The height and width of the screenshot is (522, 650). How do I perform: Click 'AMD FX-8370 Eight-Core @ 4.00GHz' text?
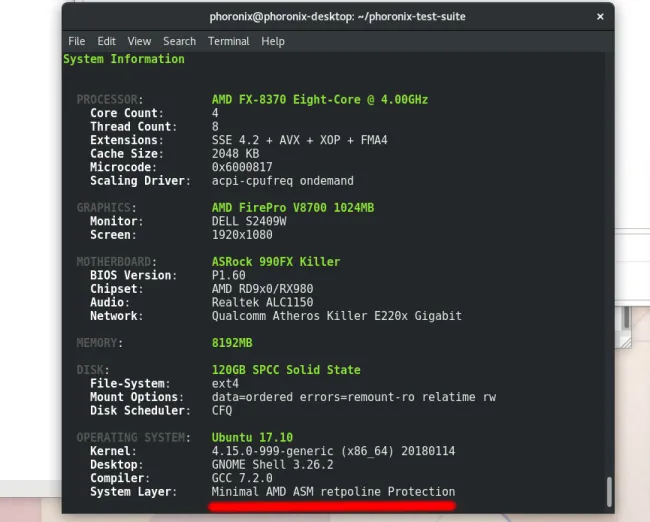pyautogui.click(x=320, y=100)
